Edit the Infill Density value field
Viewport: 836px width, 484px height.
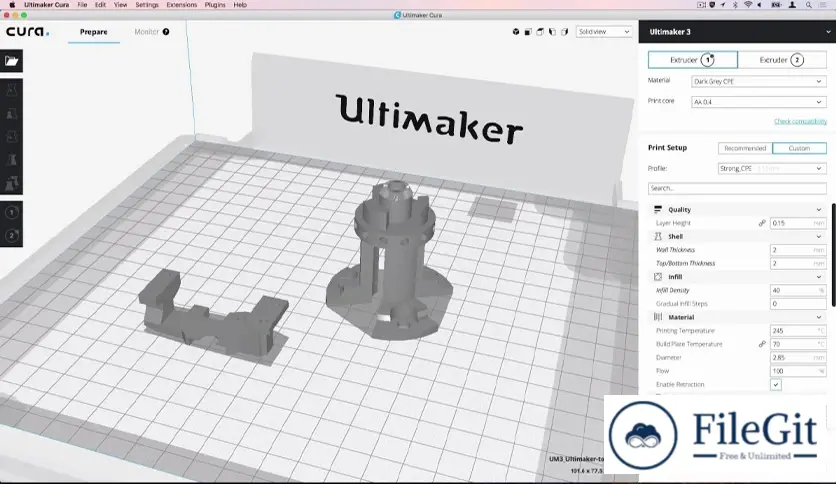click(798, 291)
